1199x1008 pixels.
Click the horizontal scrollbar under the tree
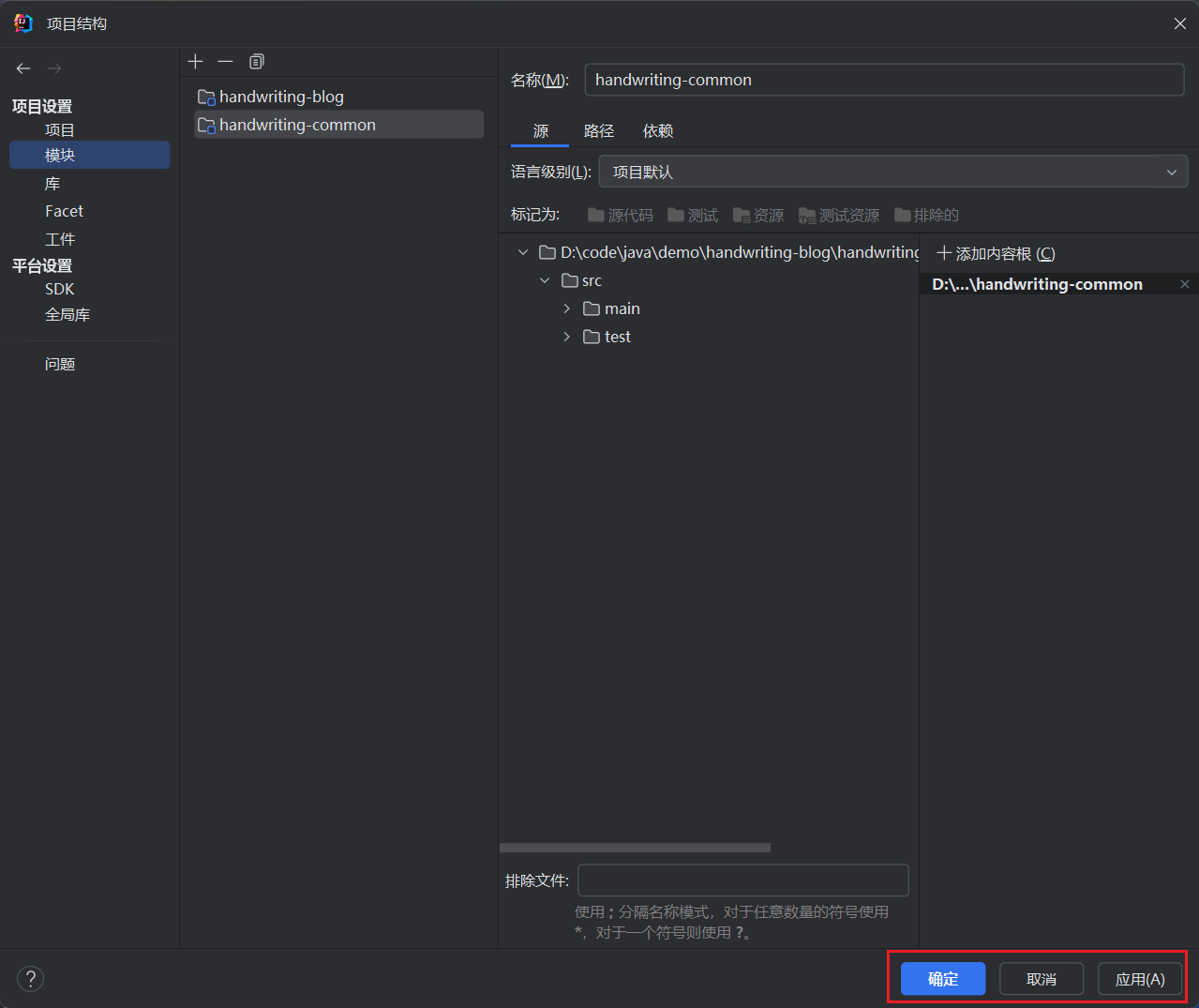coord(635,848)
